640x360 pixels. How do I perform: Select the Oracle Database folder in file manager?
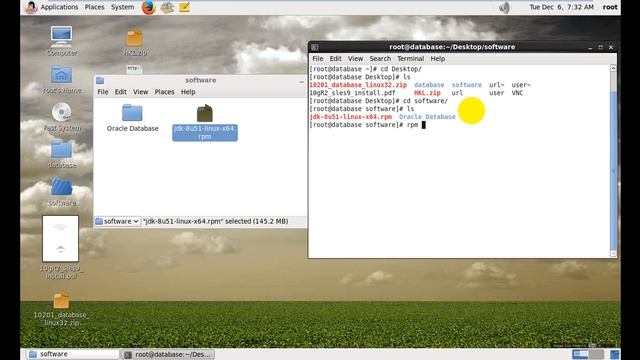coord(132,118)
